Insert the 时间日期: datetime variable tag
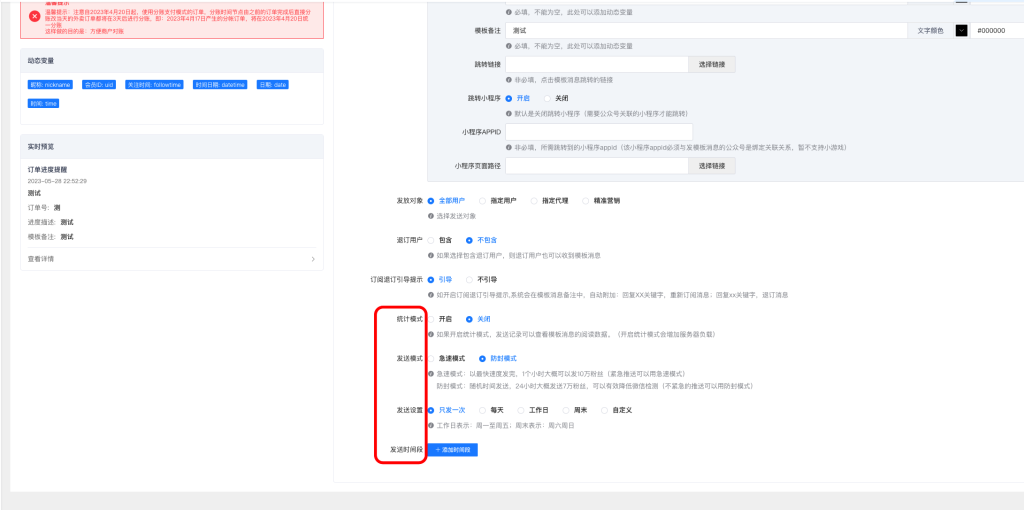Screen dimensions: 1024x510 [220, 85]
